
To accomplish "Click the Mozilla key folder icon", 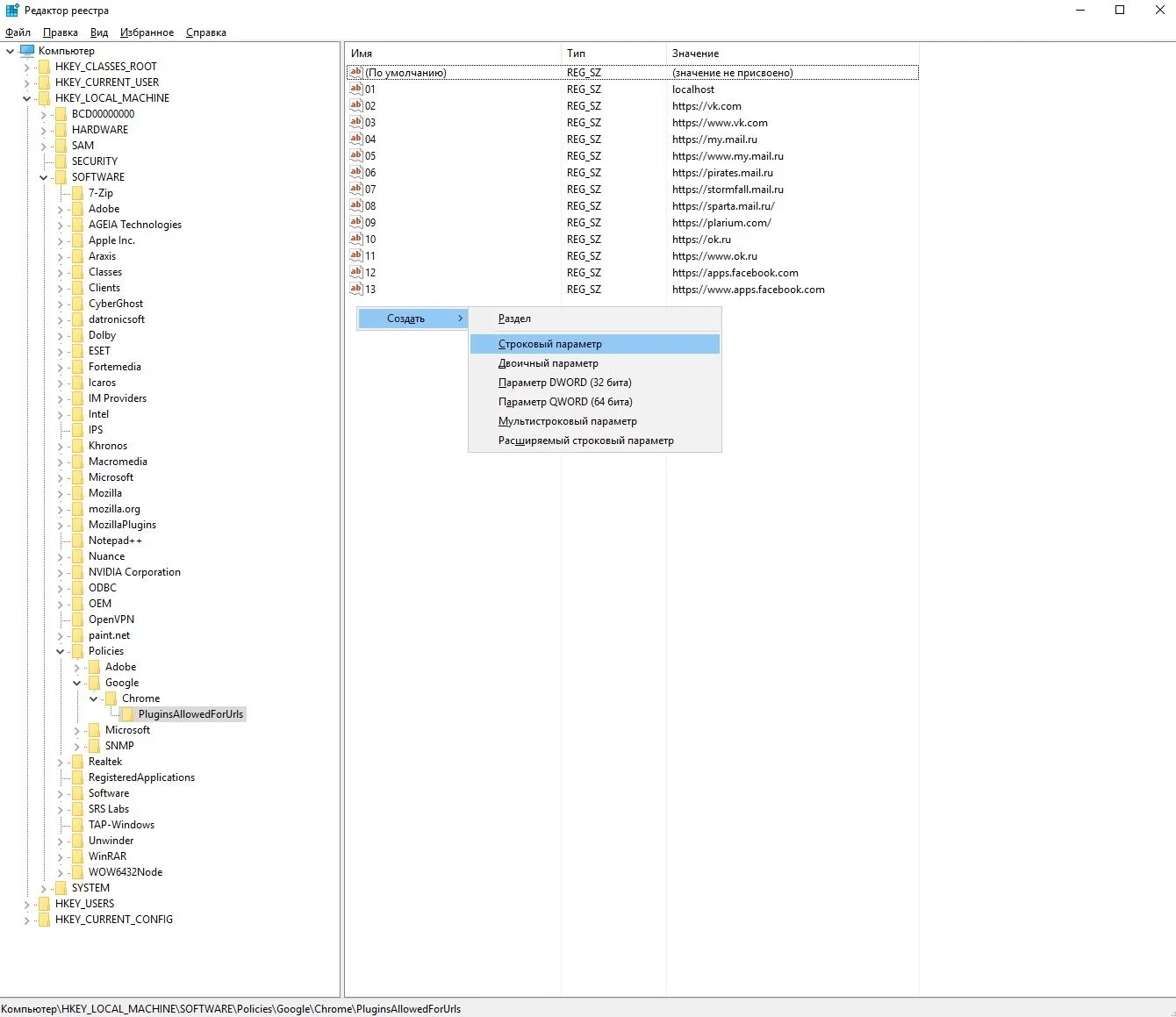I will [x=76, y=493].
